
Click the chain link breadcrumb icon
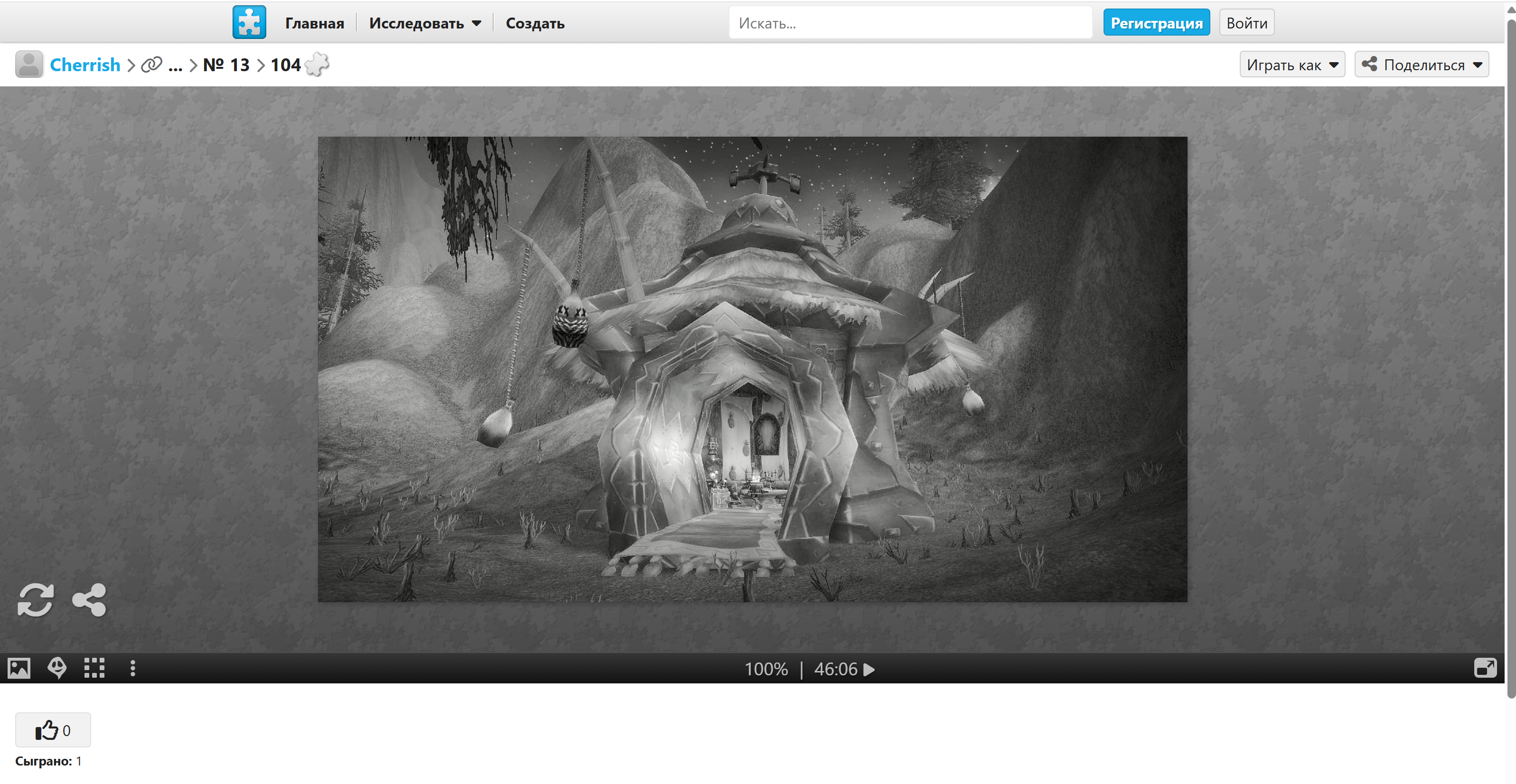pos(151,64)
